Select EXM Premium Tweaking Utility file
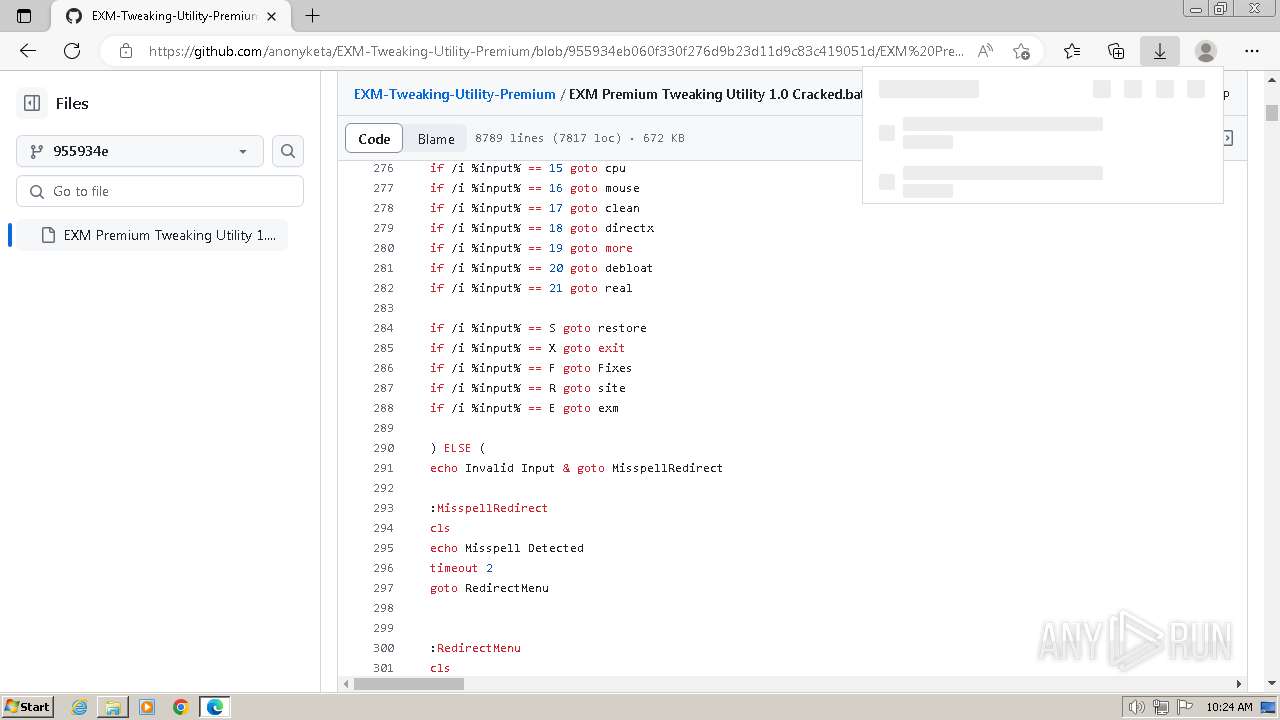This screenshot has width=1280, height=720. point(150,235)
